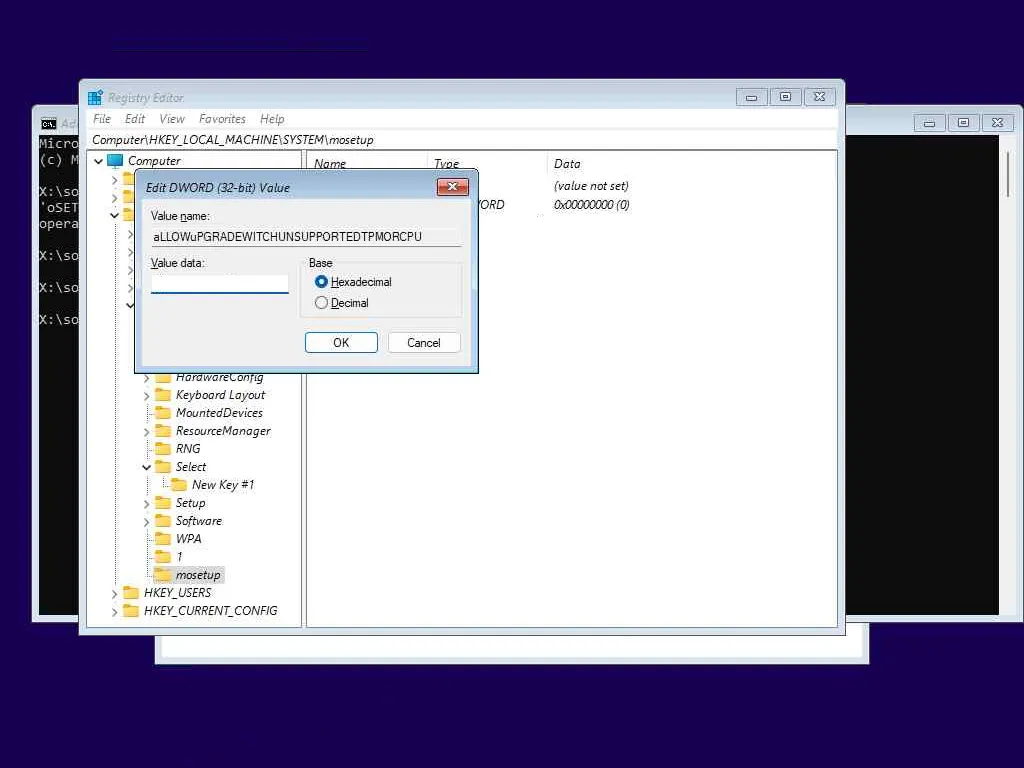The height and width of the screenshot is (768, 1024).
Task: Click the Select folder icon
Action: [x=163, y=466]
